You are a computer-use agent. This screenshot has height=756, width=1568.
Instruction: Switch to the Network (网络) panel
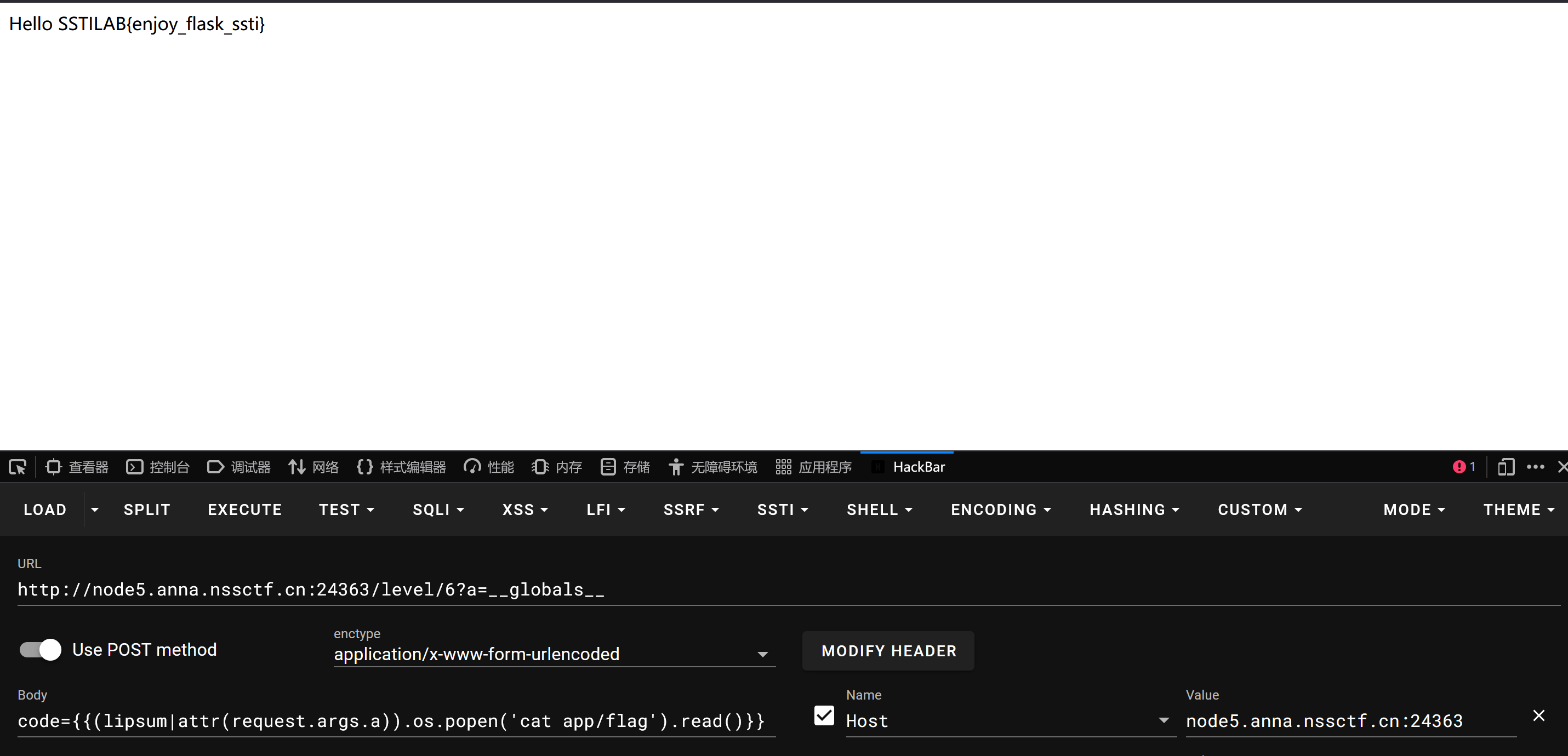pos(313,467)
